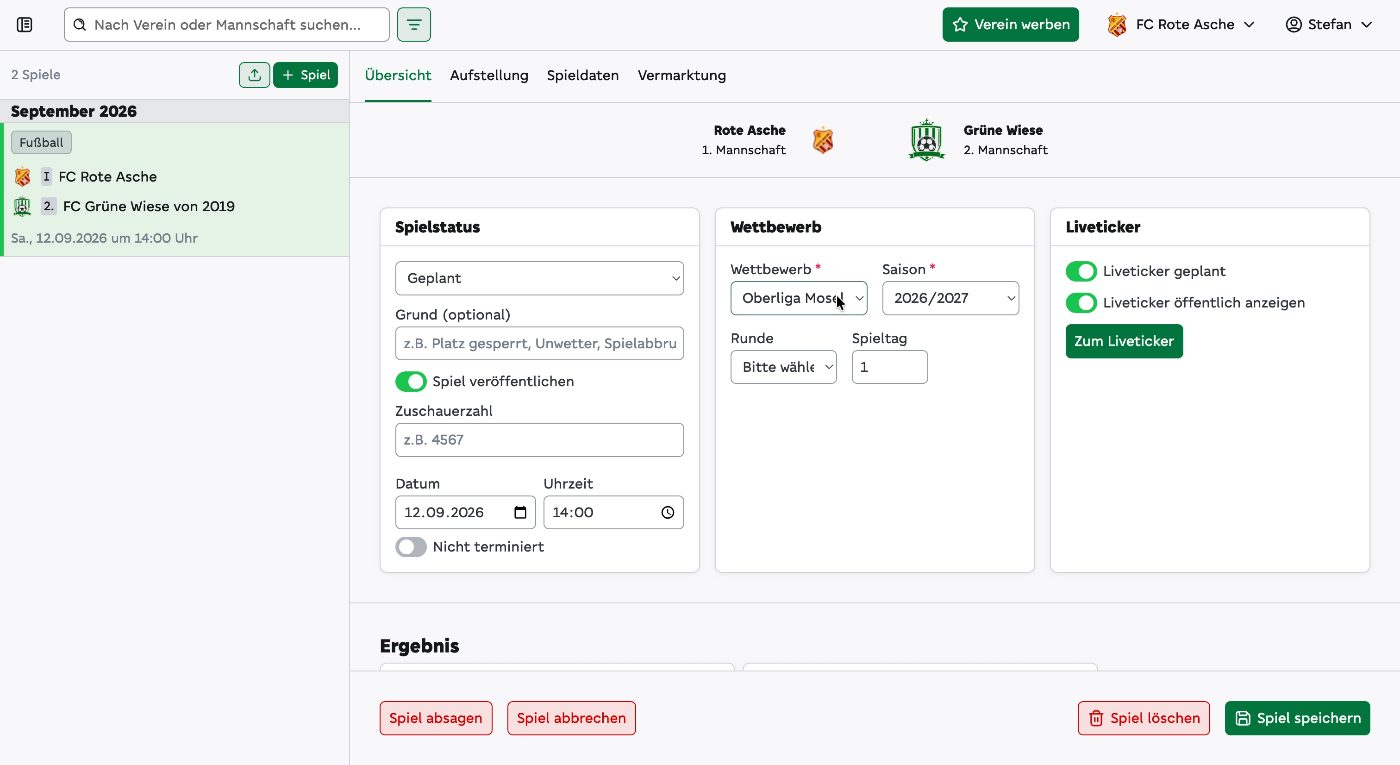This screenshot has height=765, width=1400.
Task: Open the calendar picker in the Datum field
Action: 520,512
